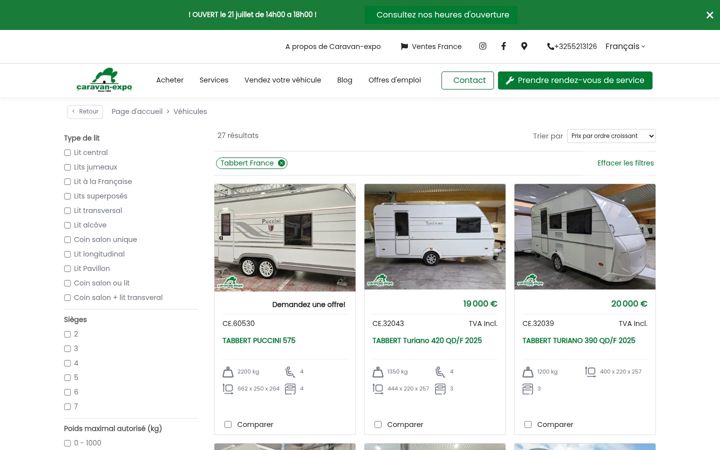Check Coin salon unique
This screenshot has height=450, width=720.
tap(68, 240)
